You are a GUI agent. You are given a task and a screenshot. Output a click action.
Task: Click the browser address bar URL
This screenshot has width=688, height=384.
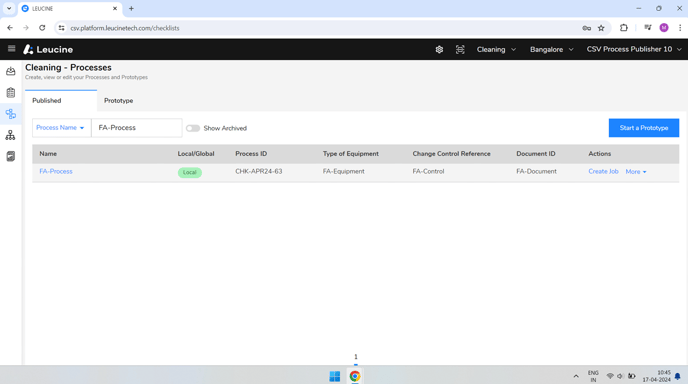coord(125,28)
